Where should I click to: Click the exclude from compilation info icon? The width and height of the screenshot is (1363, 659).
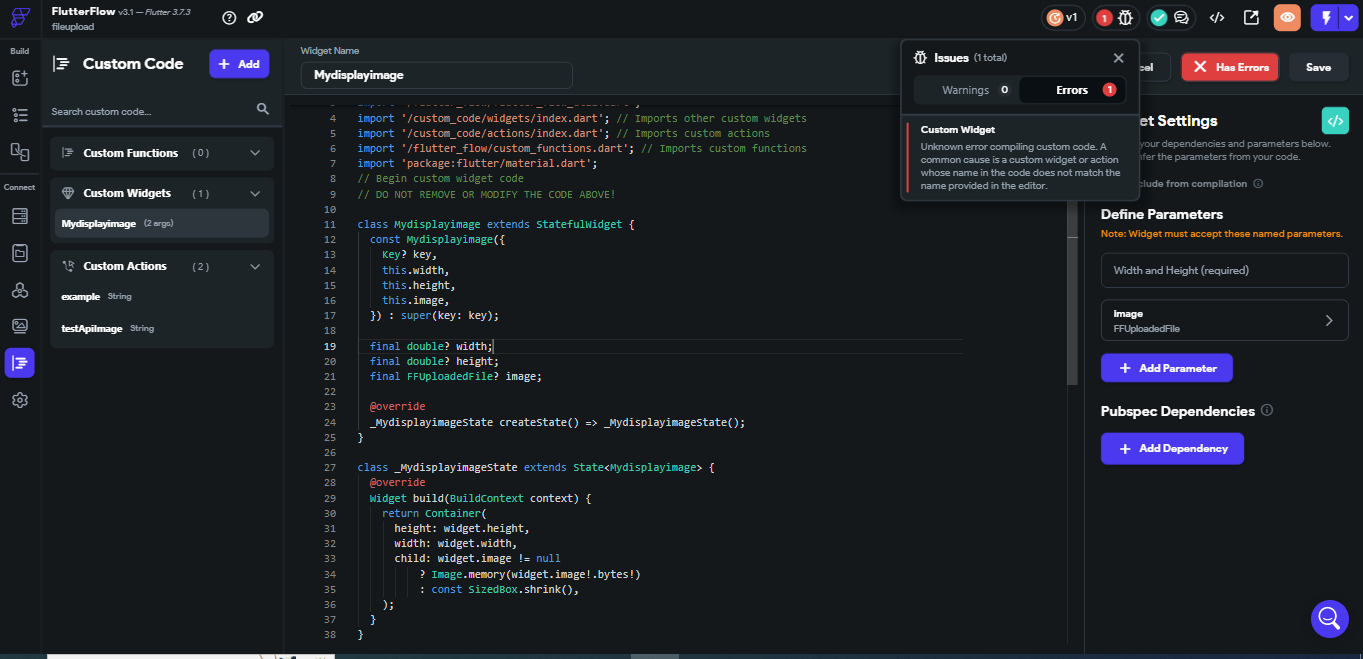[x=1258, y=184]
